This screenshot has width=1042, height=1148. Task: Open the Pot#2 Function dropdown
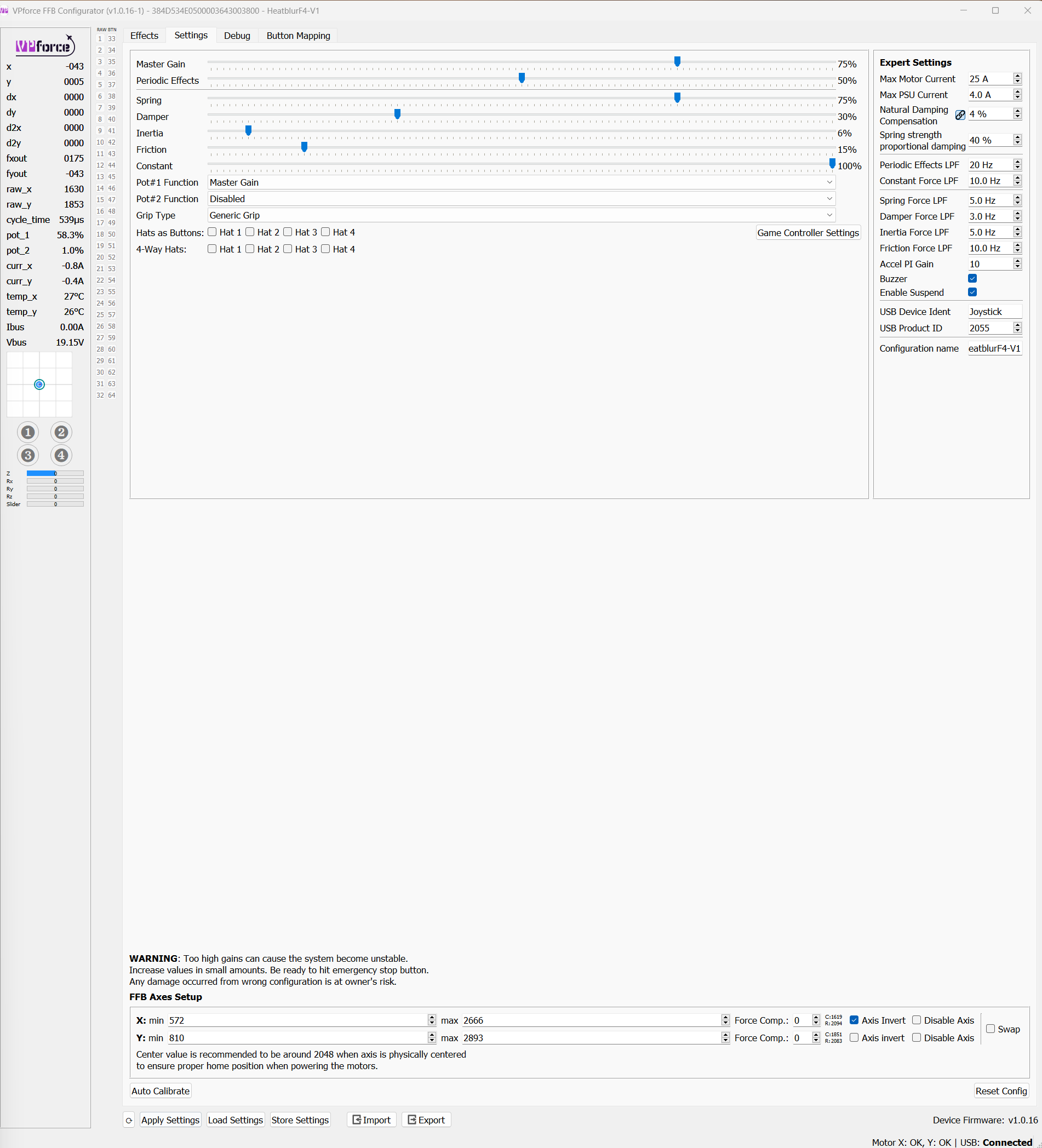[x=522, y=199]
